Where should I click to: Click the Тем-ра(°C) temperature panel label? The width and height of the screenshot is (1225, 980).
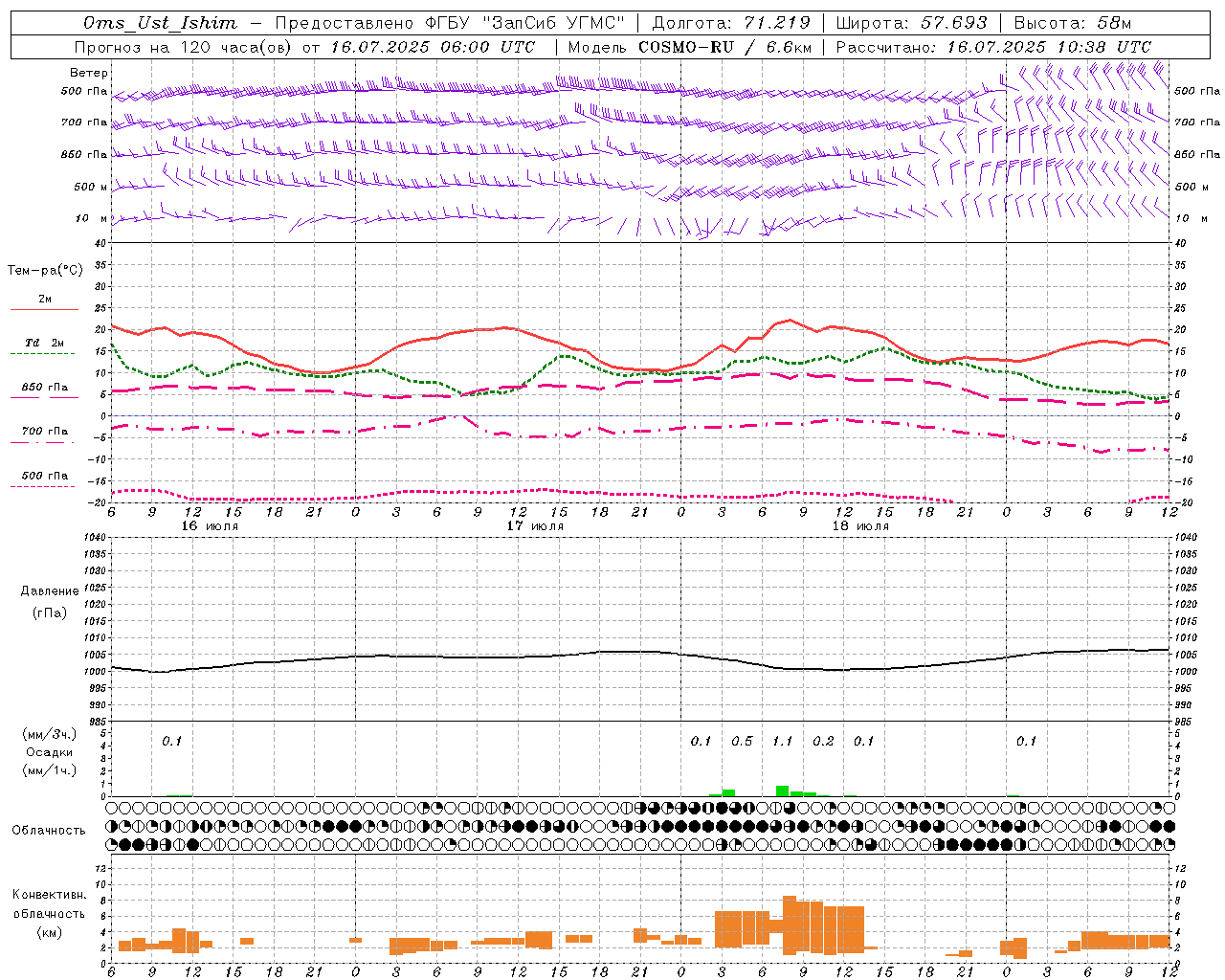(x=45, y=271)
